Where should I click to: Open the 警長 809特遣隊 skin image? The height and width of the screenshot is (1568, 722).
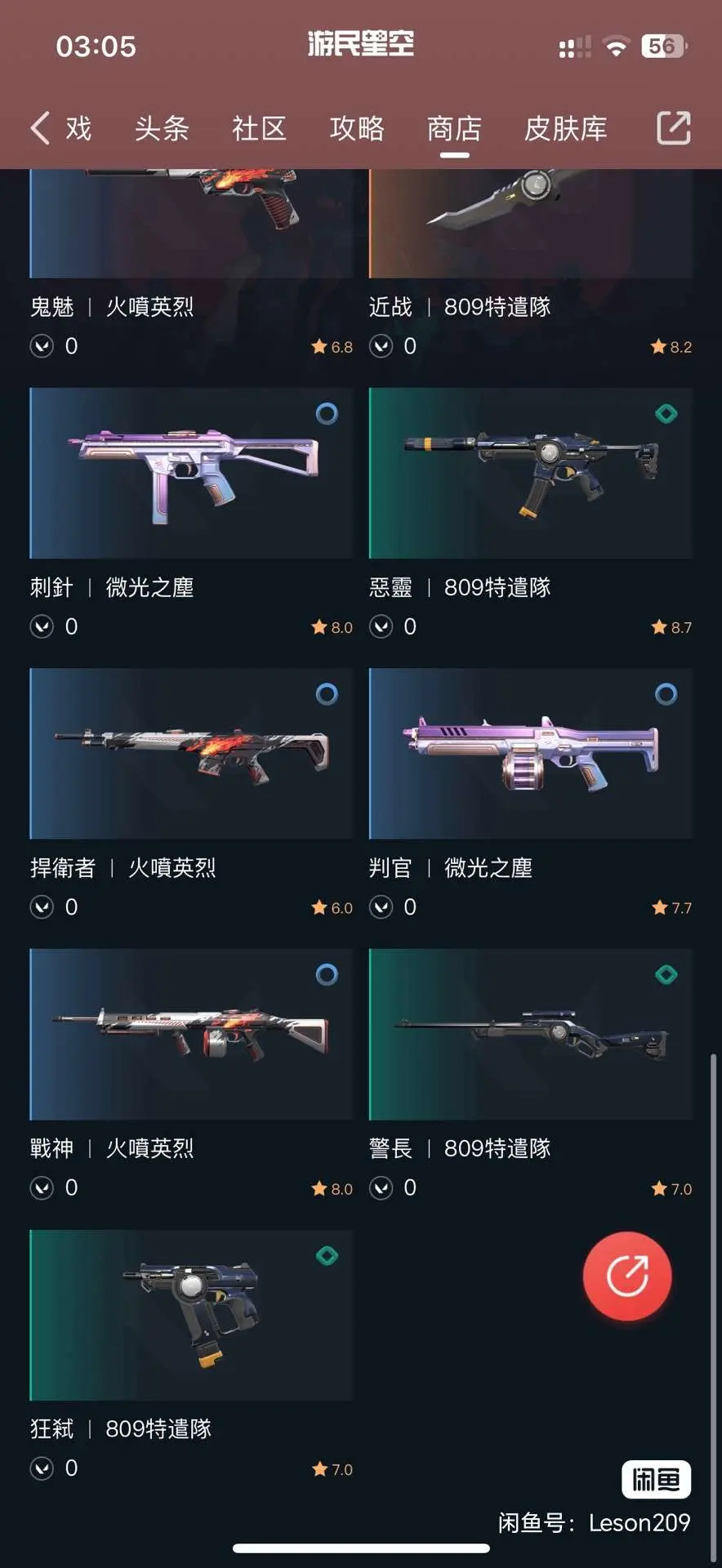tap(531, 1034)
